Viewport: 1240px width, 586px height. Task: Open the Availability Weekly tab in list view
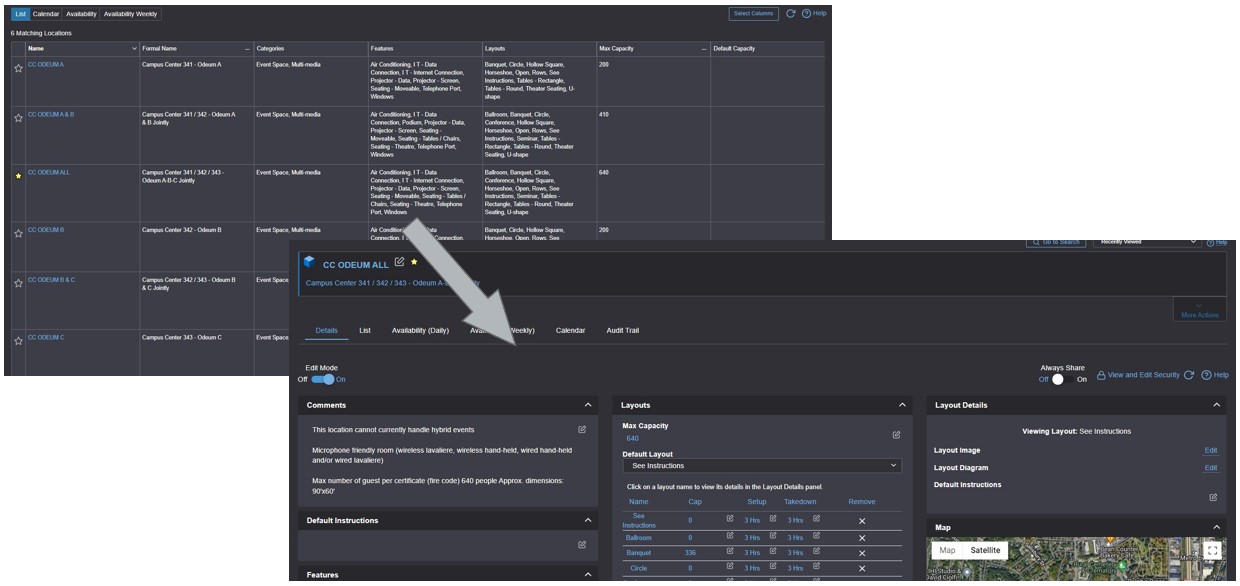coord(131,14)
